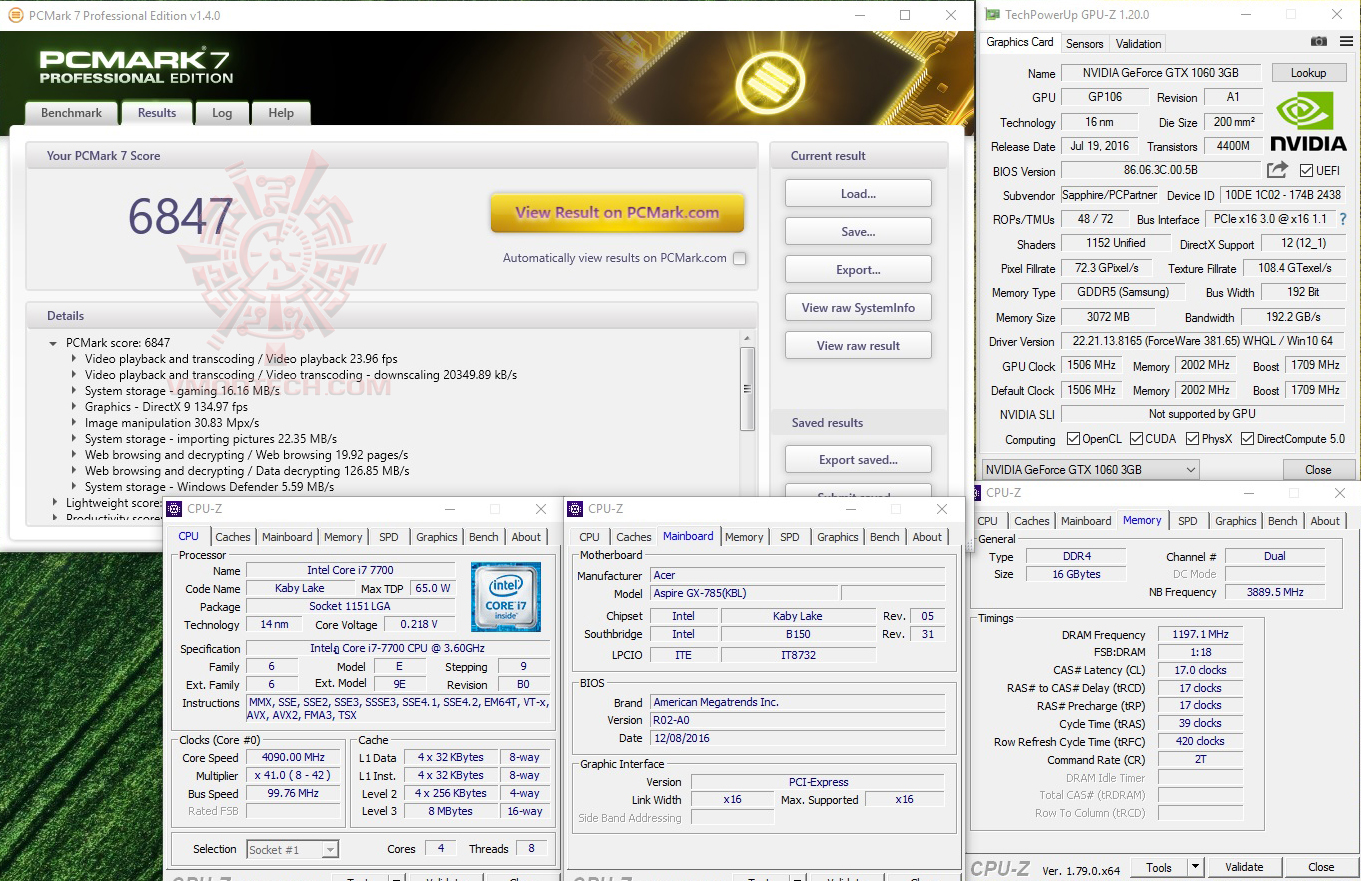This screenshot has width=1361, height=881.
Task: Select the Windows Defender 5.59 MB/s row
Action: pos(210,487)
